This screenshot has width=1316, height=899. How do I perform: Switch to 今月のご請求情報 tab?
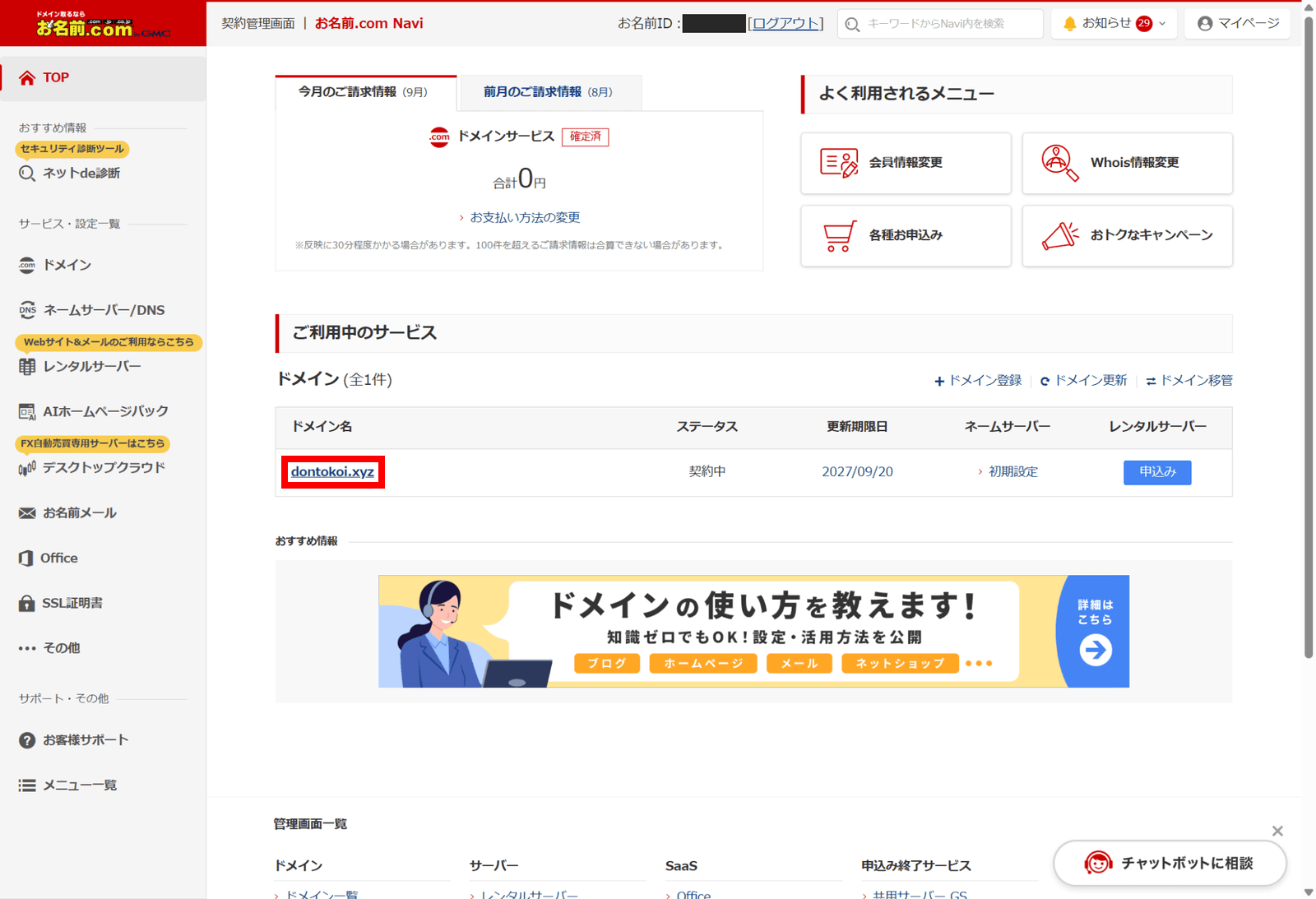pos(365,93)
